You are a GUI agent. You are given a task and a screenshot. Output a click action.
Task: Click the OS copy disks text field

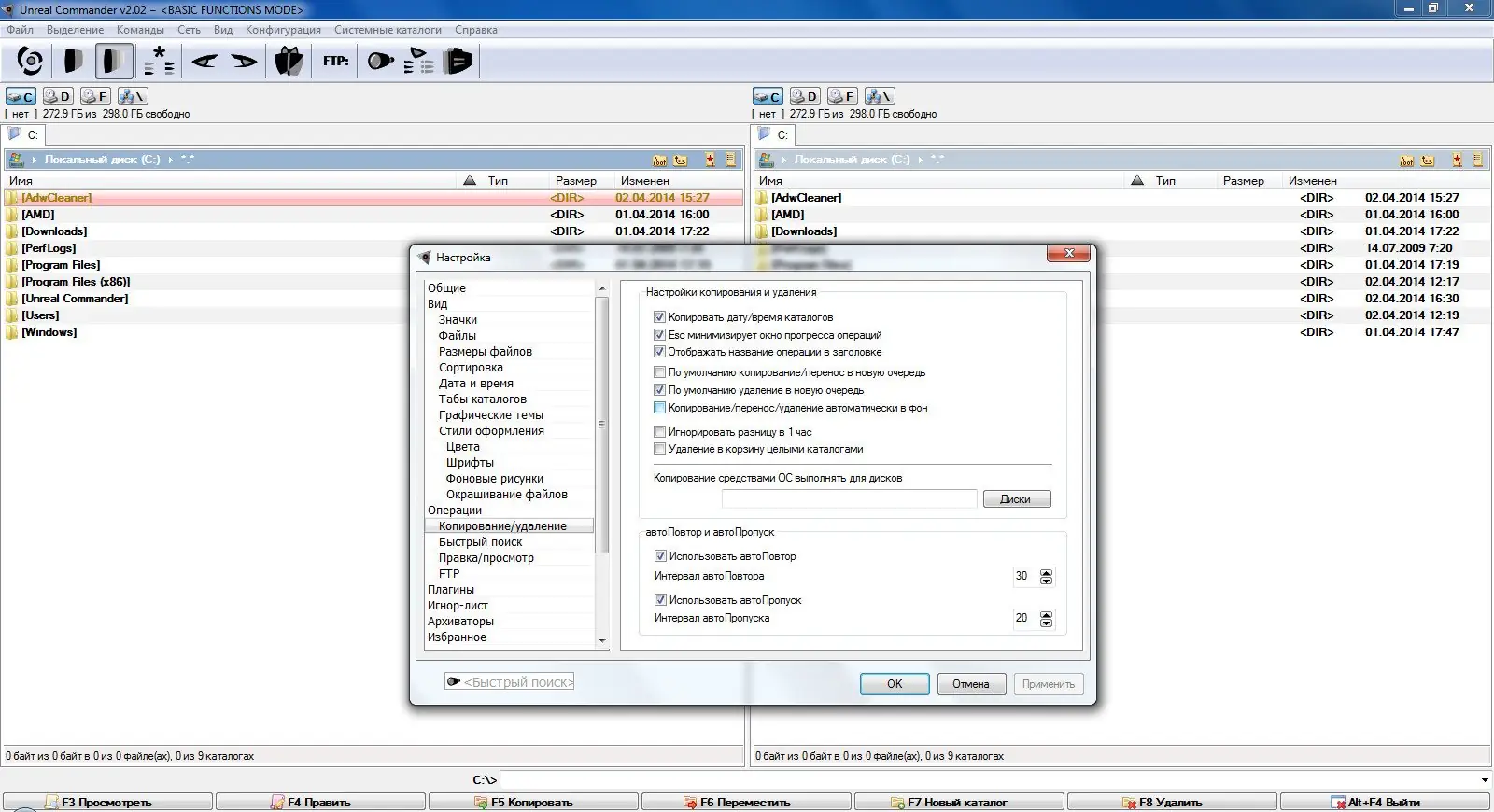(x=849, y=499)
